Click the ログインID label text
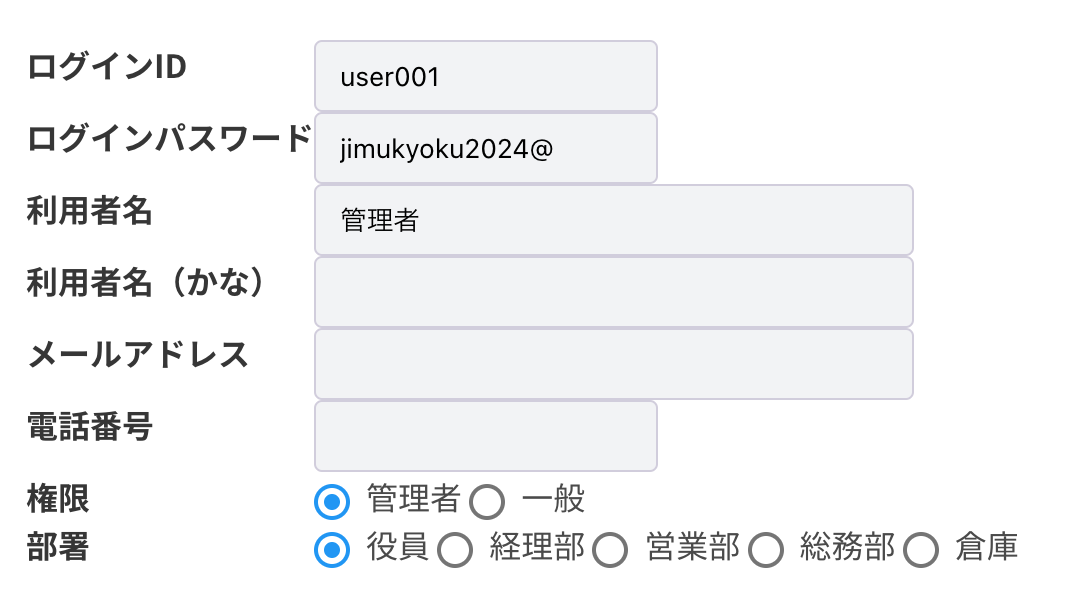Viewport: 1068px width, 610px height. point(107,67)
